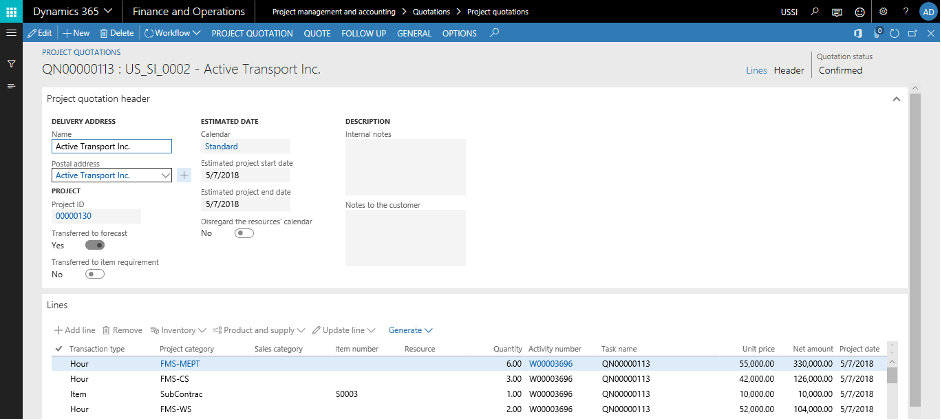This screenshot has width=941, height=420.
Task: Open the PROJECT QUOTATIONS link above title
Action: click(81, 52)
